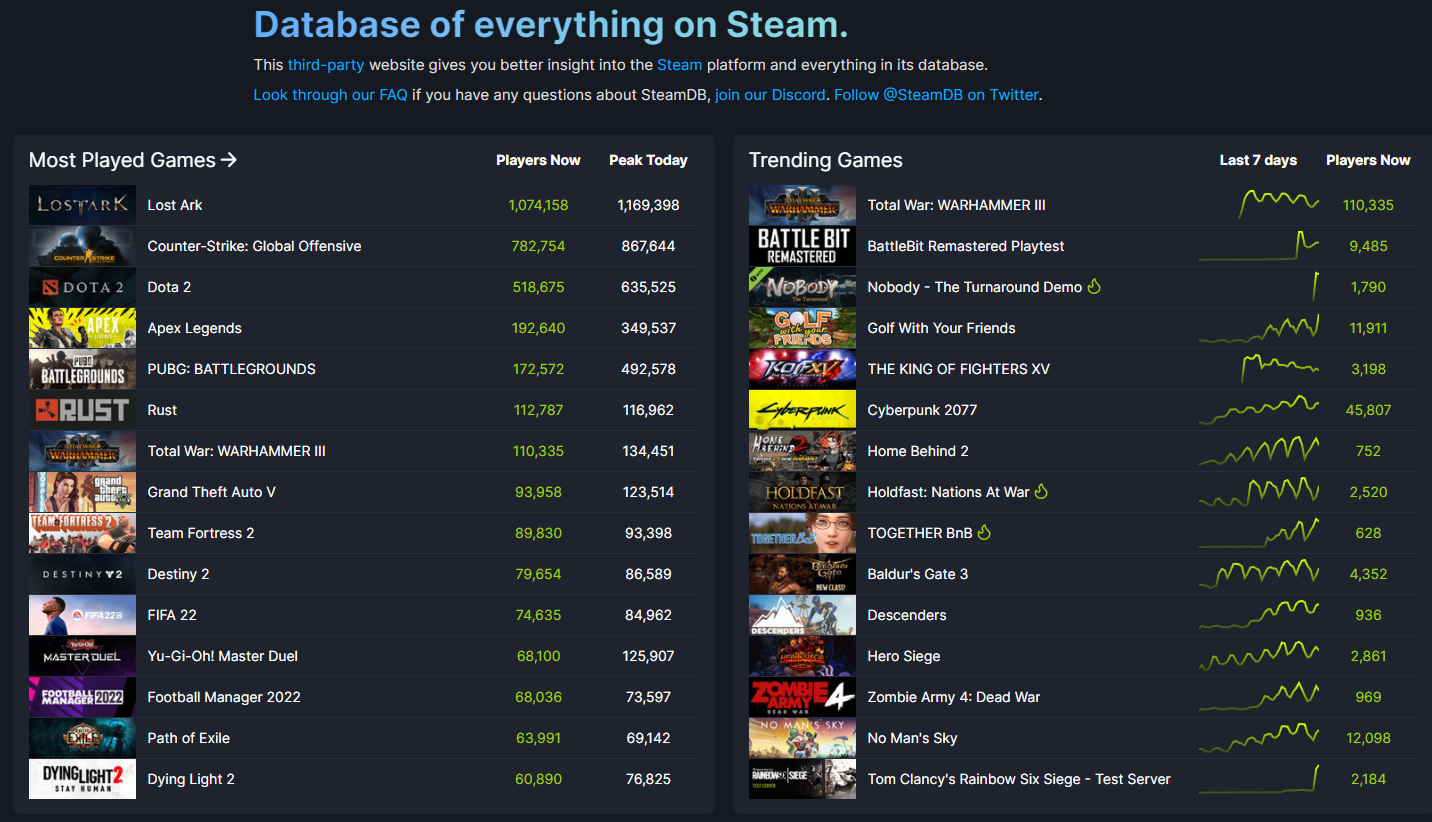
Task: Click Look through our FAQ link
Action: [330, 95]
